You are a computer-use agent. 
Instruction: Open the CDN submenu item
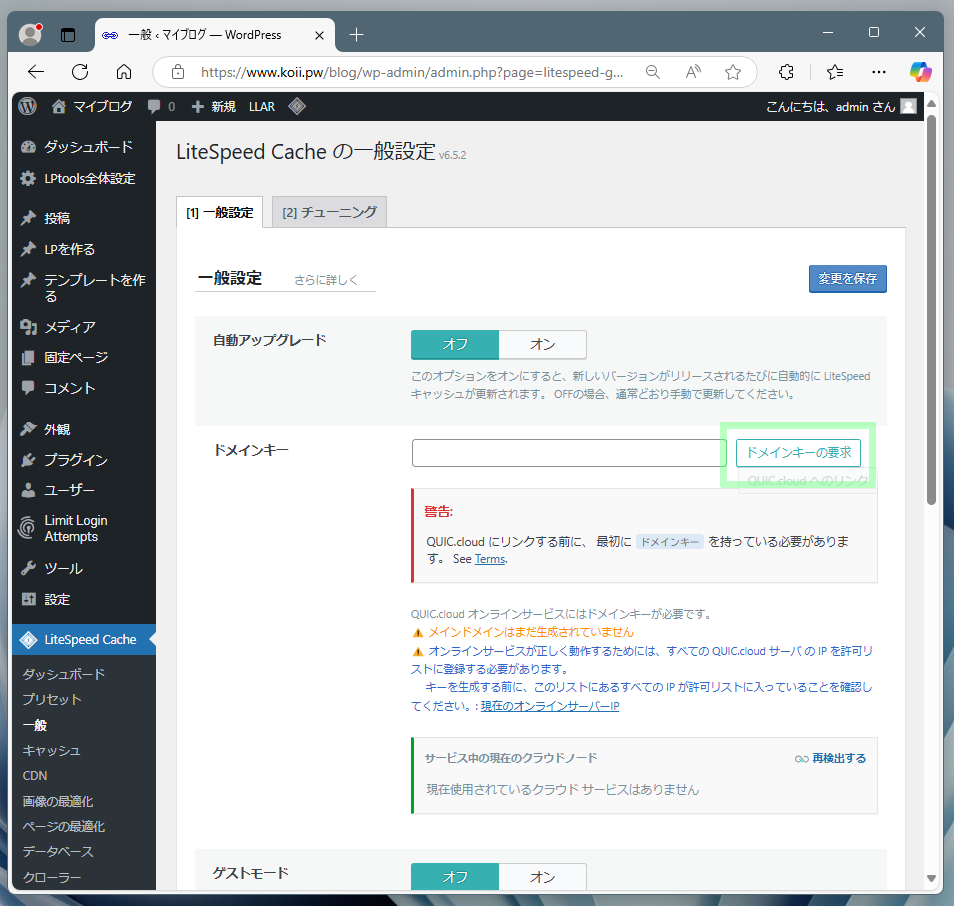[x=35, y=776]
